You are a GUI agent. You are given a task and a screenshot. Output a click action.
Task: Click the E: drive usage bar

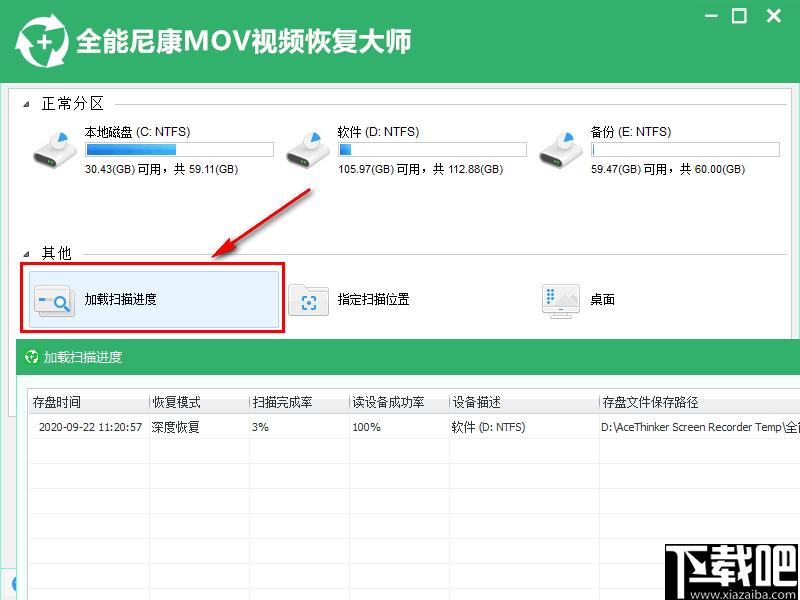685,149
